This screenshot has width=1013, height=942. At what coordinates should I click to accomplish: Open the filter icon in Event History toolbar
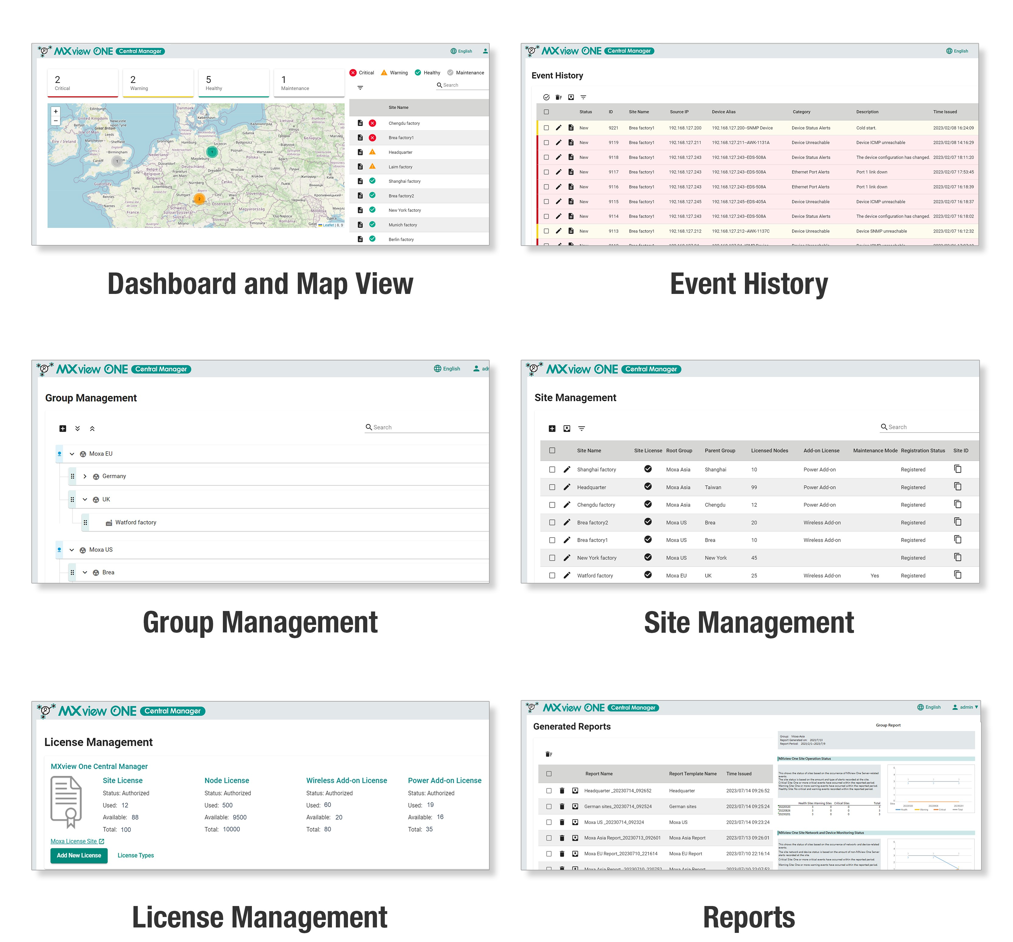click(582, 97)
